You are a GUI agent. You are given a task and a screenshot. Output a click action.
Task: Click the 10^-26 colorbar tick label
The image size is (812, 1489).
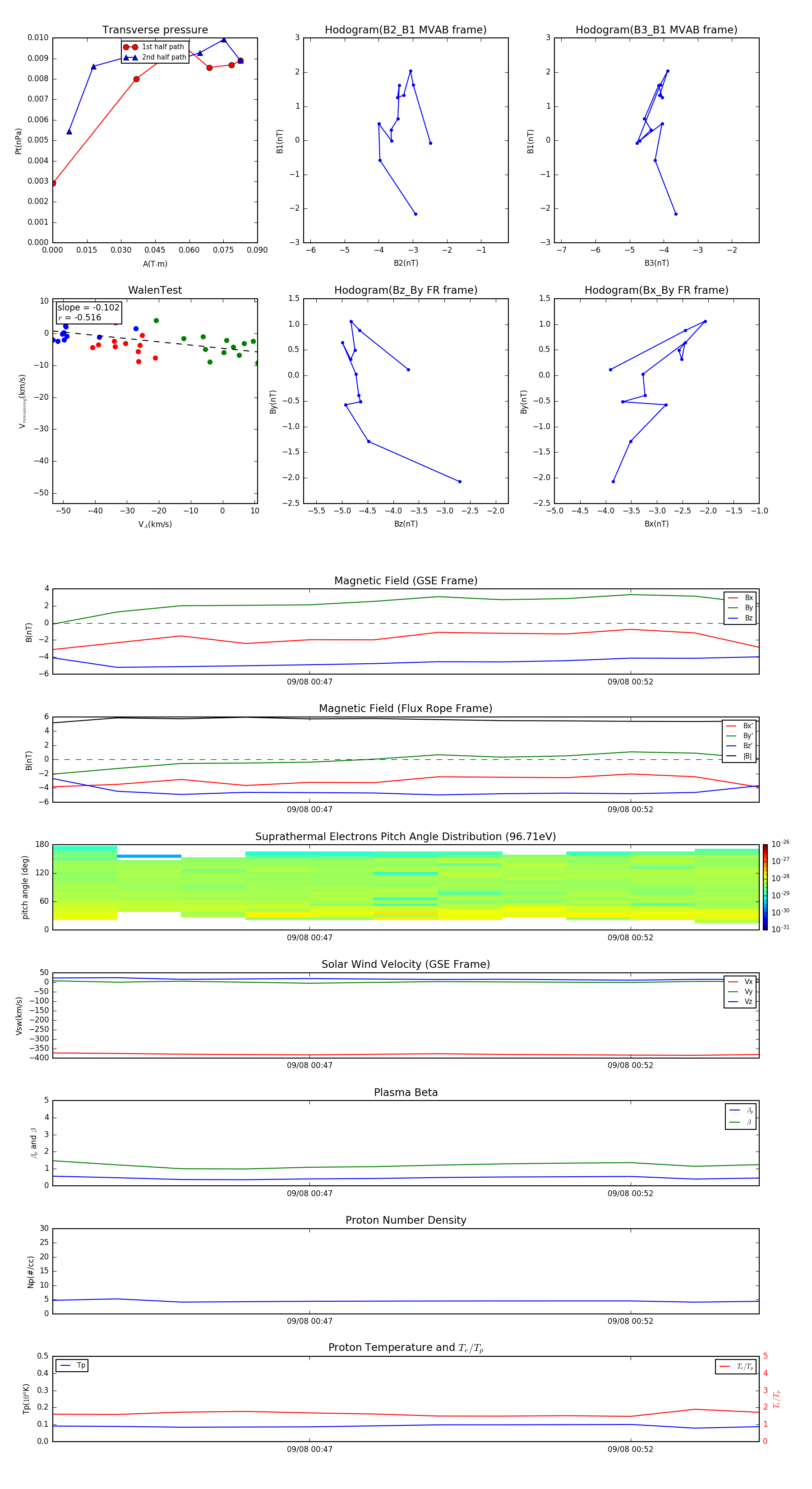point(780,844)
